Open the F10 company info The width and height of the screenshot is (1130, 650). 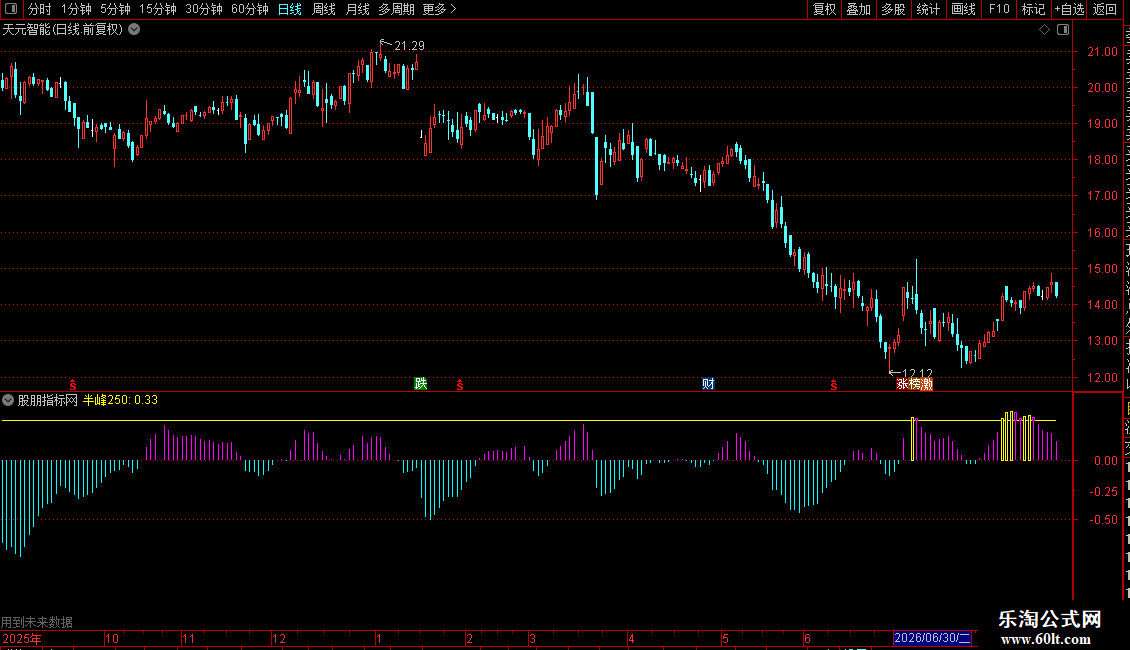click(x=999, y=9)
